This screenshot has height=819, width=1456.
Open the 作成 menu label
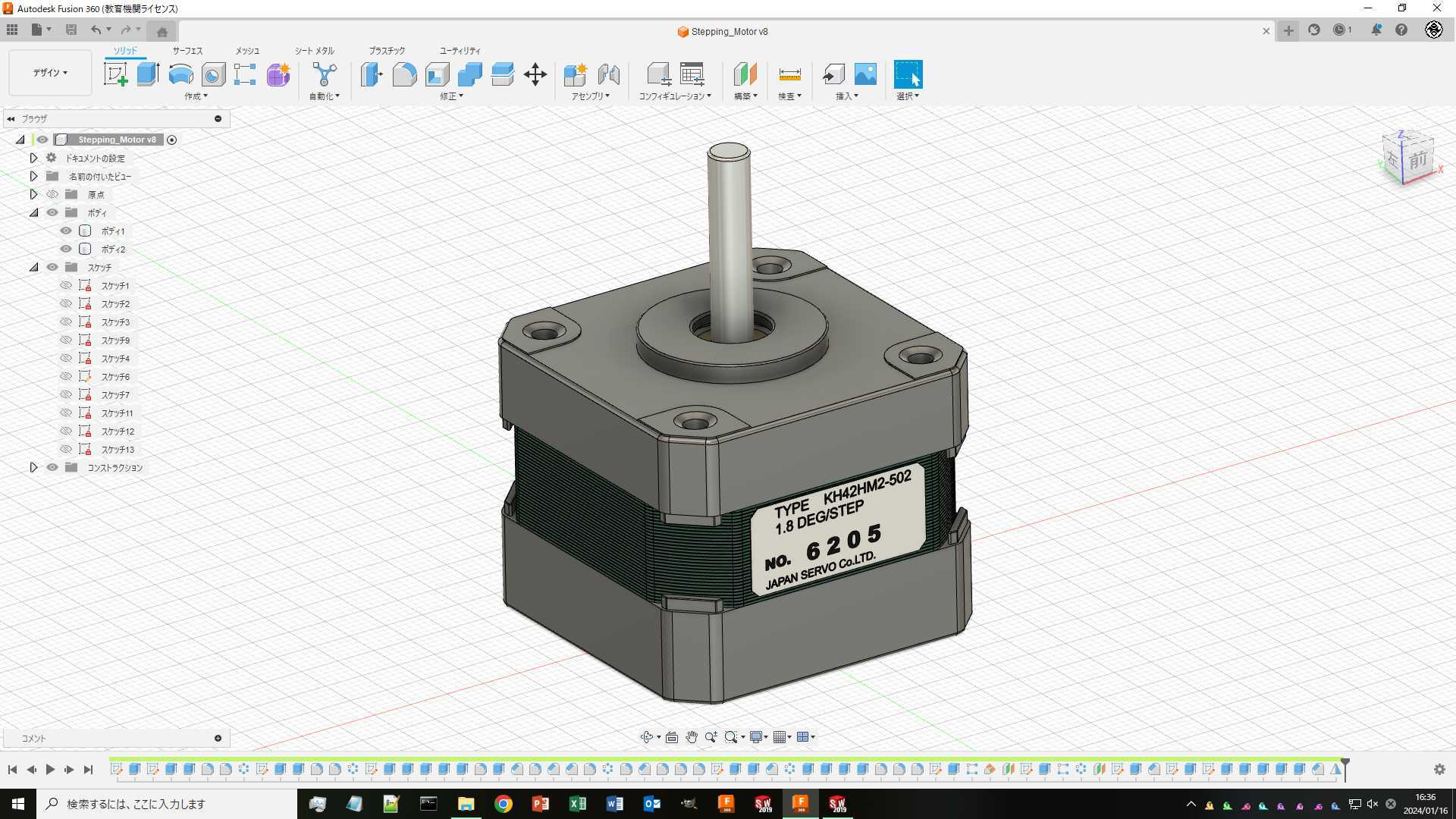[196, 96]
